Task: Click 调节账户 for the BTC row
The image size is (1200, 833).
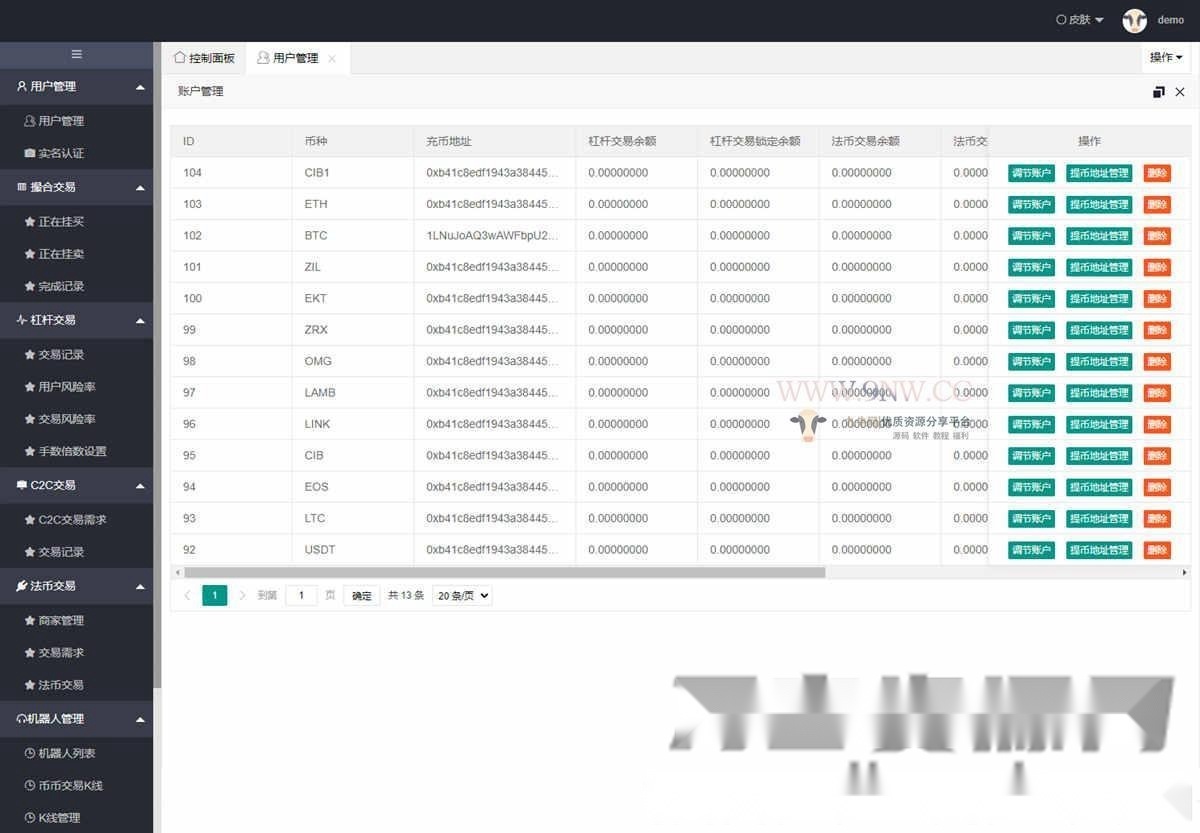Action: click(1031, 236)
